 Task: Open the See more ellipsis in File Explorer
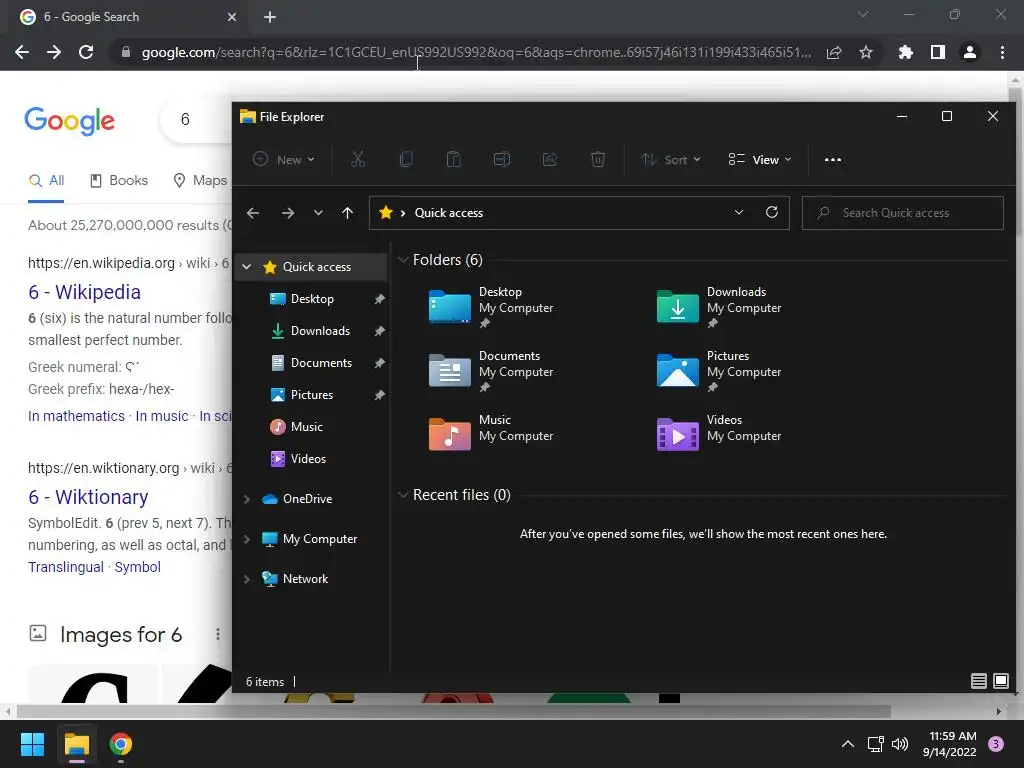coord(833,159)
